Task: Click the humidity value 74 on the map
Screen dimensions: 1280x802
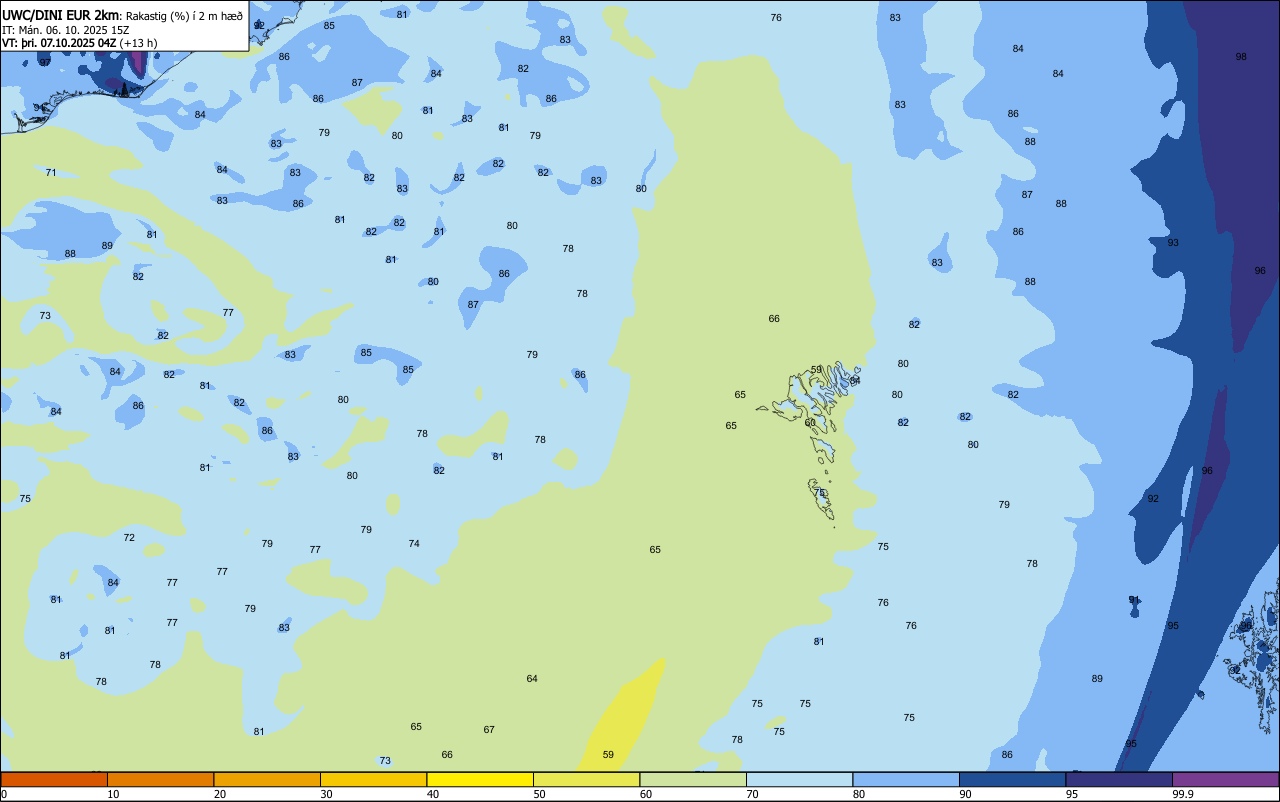Action: point(414,544)
